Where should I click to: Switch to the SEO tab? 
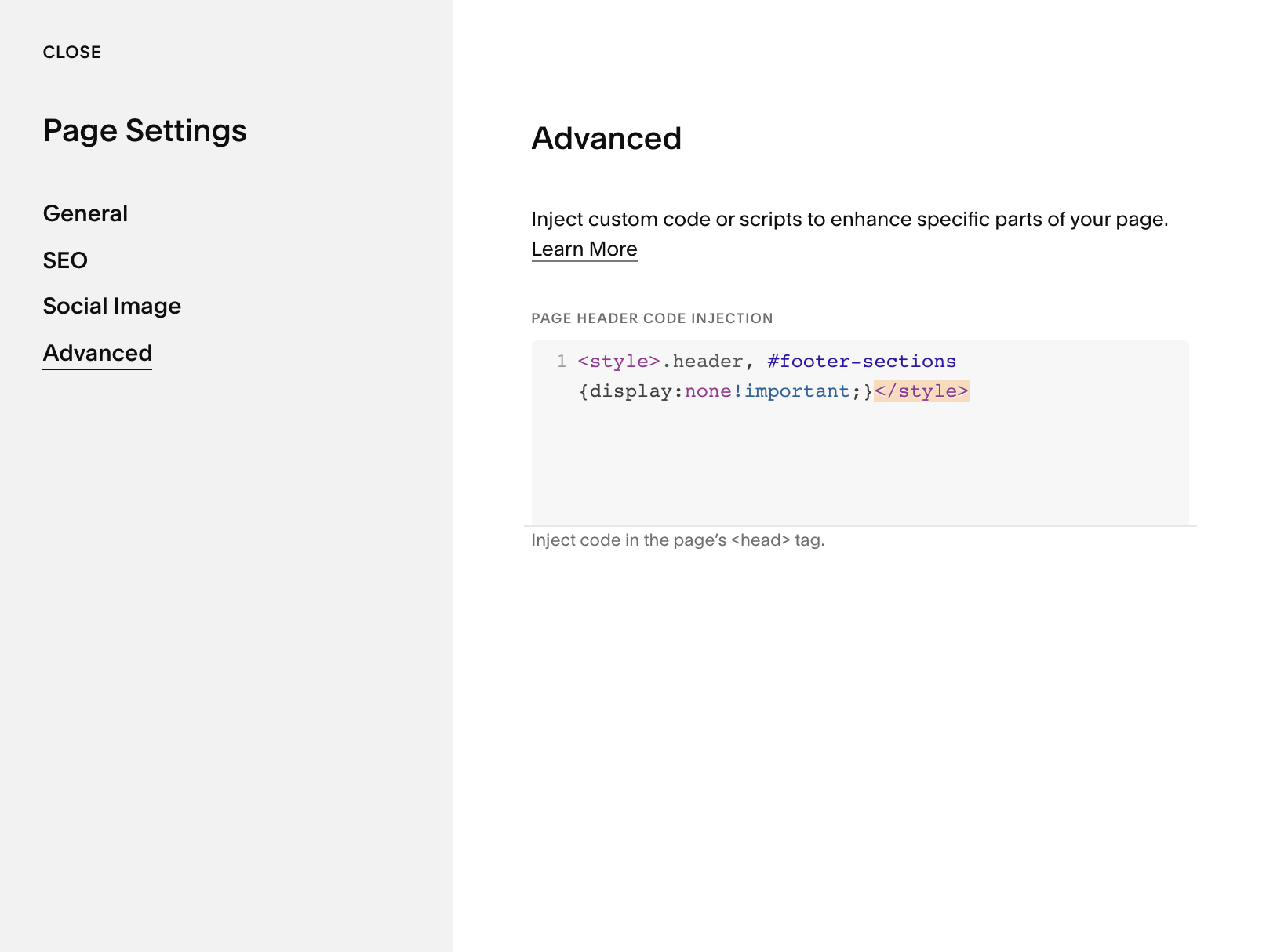65,260
